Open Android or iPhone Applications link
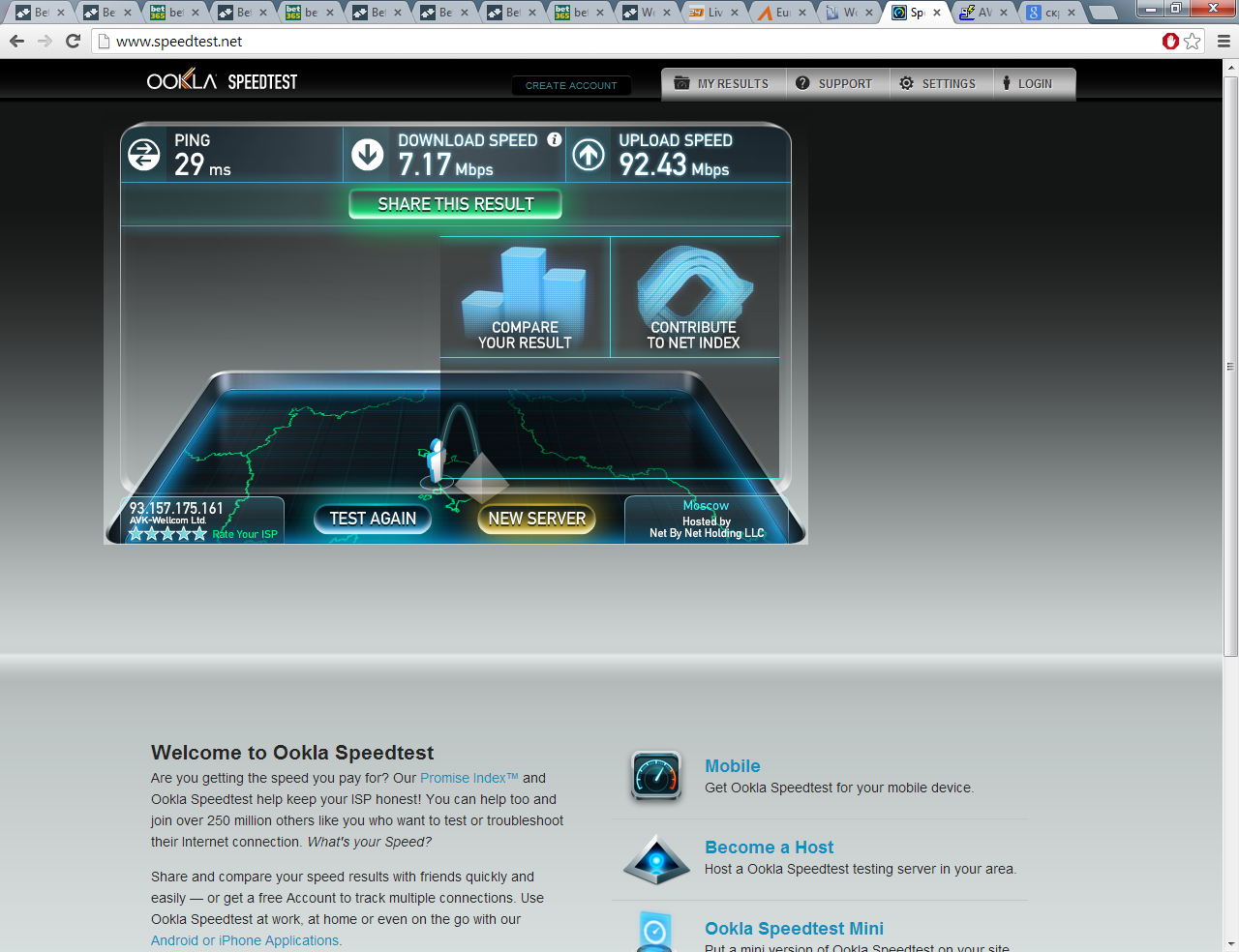The height and width of the screenshot is (952, 1239). [246, 940]
